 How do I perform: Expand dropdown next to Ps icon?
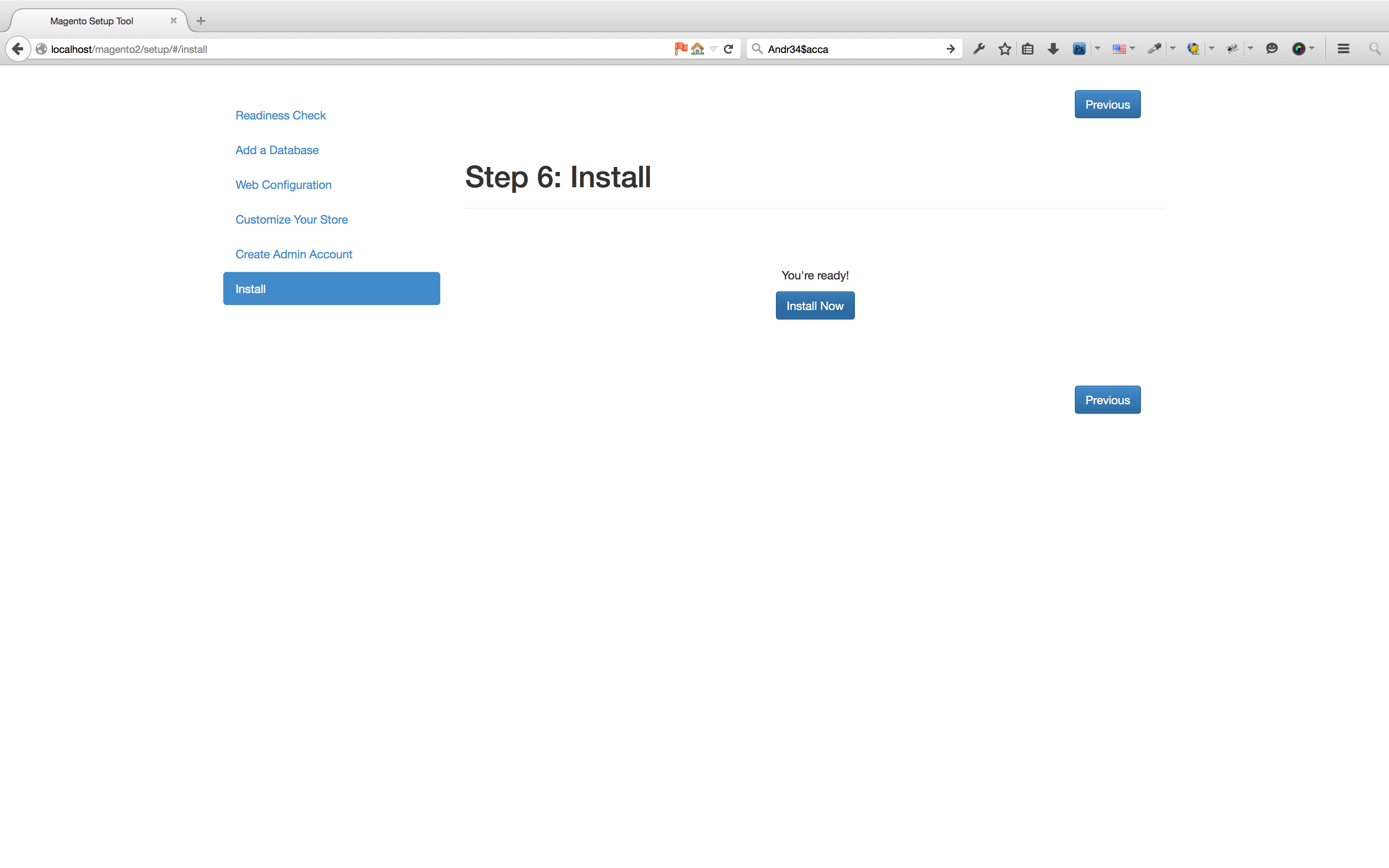pyautogui.click(x=1098, y=49)
